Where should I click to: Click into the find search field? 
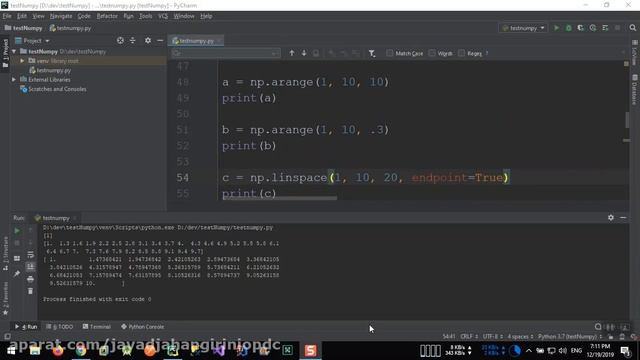point(225,53)
